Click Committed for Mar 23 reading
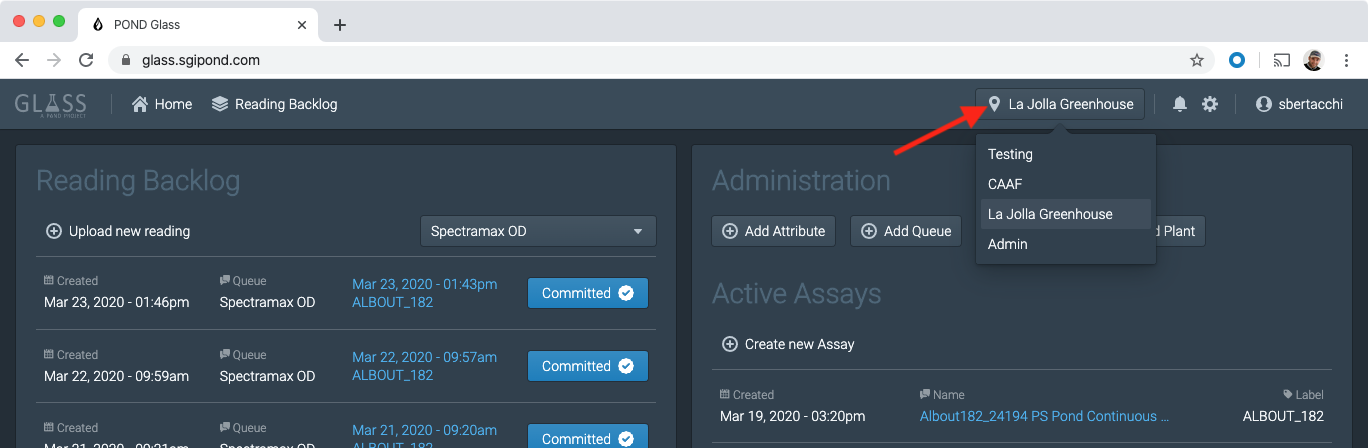Viewport: 1368px width, 448px height. pos(588,293)
